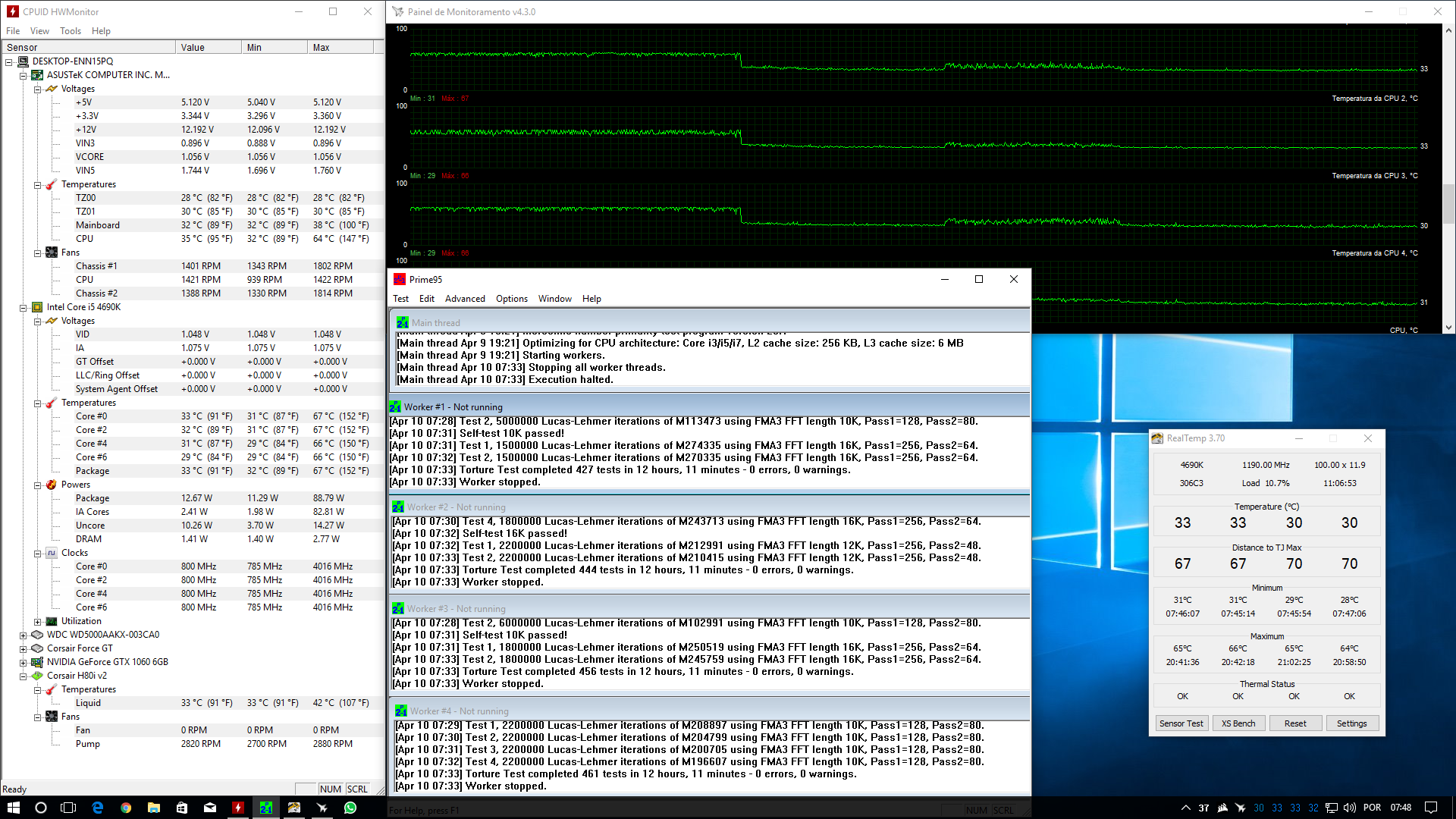Screen dimensions: 1456x819
Task: Click Worker #2 window icon
Action: (x=398, y=507)
